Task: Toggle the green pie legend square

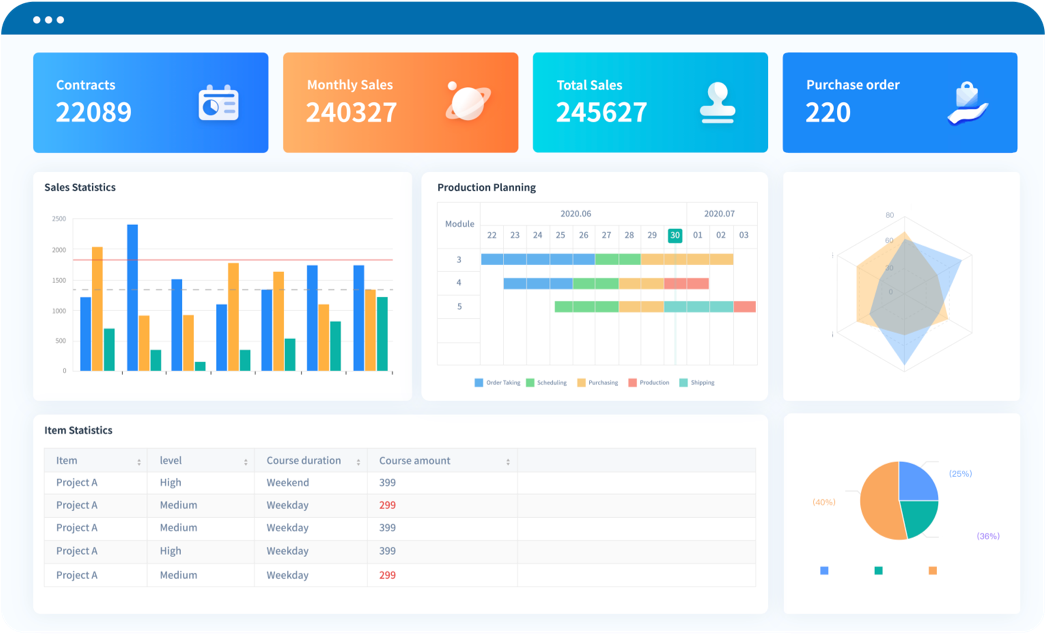Action: (877, 568)
